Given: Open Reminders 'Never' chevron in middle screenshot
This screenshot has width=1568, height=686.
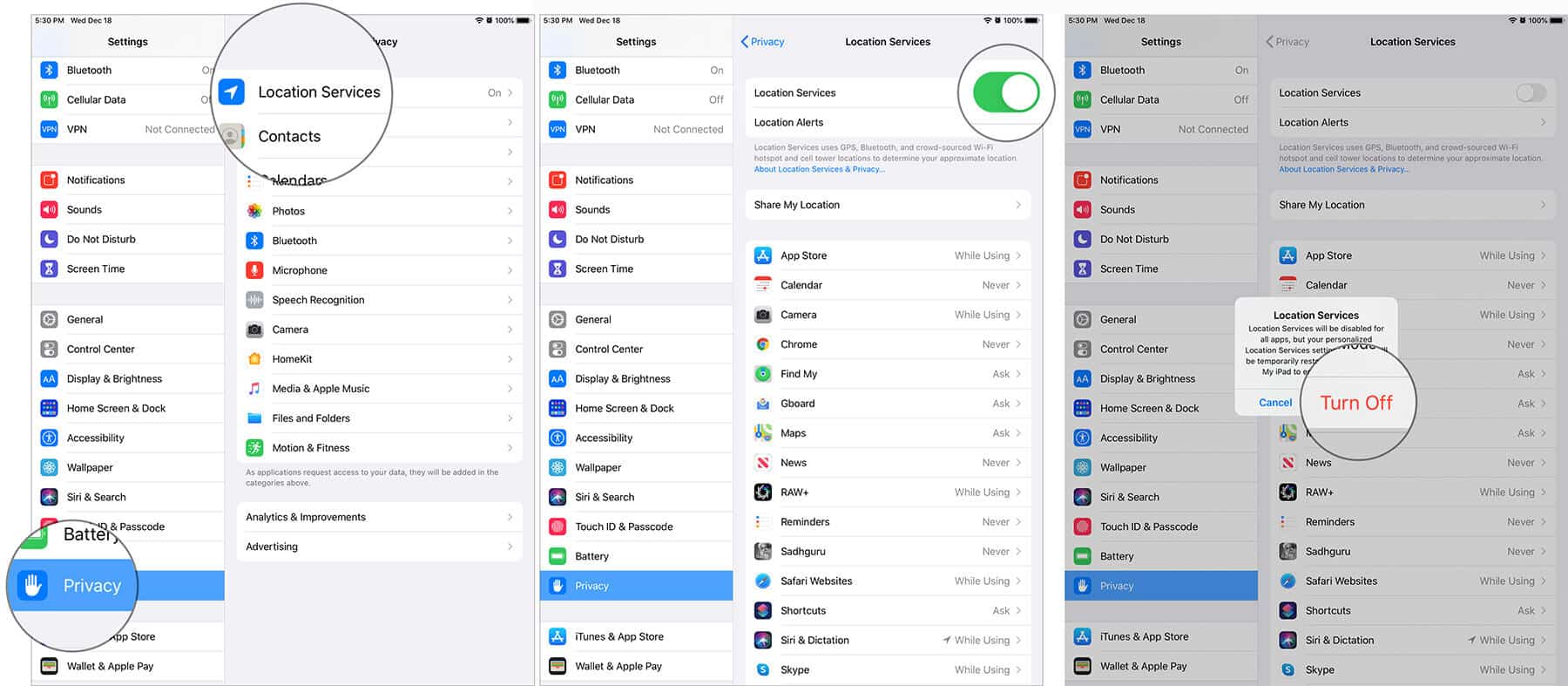Looking at the screenshot, I should tap(1018, 522).
